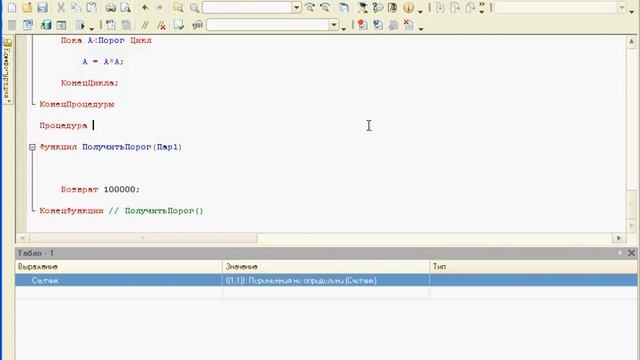The height and width of the screenshot is (360, 640).
Task: Click on the Возврат 100000 line
Action: coord(100,189)
